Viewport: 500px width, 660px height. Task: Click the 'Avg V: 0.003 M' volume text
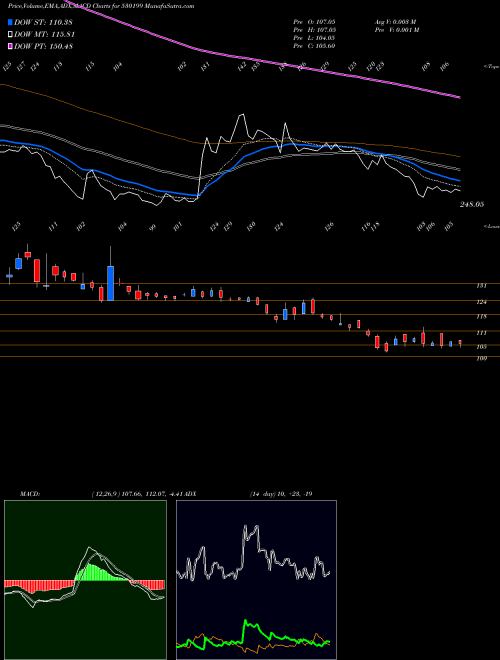pos(395,22)
